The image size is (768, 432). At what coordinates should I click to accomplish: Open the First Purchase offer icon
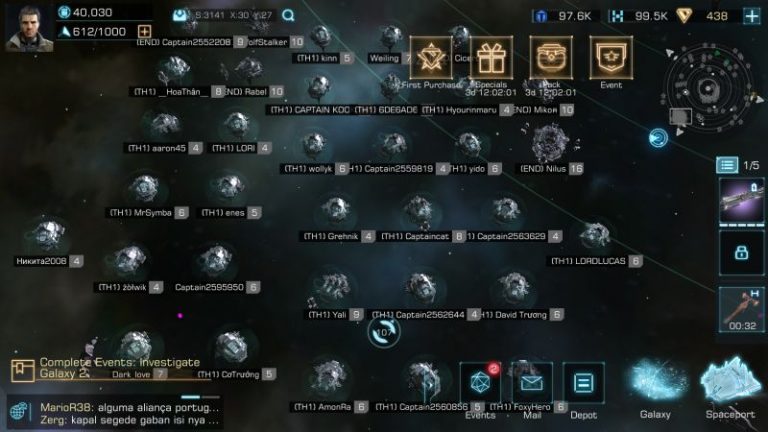431,58
